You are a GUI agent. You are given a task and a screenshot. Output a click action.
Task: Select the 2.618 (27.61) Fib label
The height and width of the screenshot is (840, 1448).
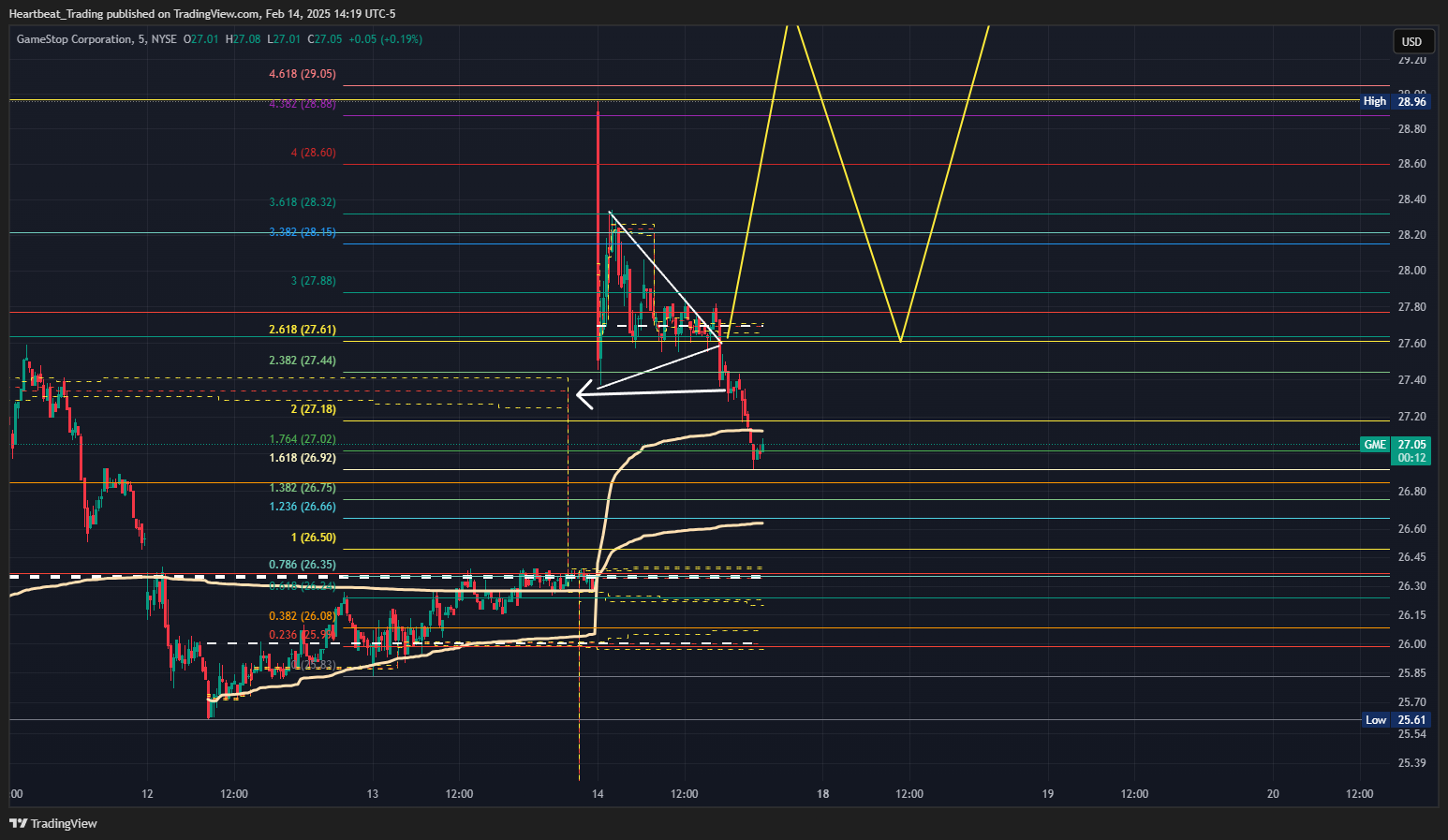(303, 330)
